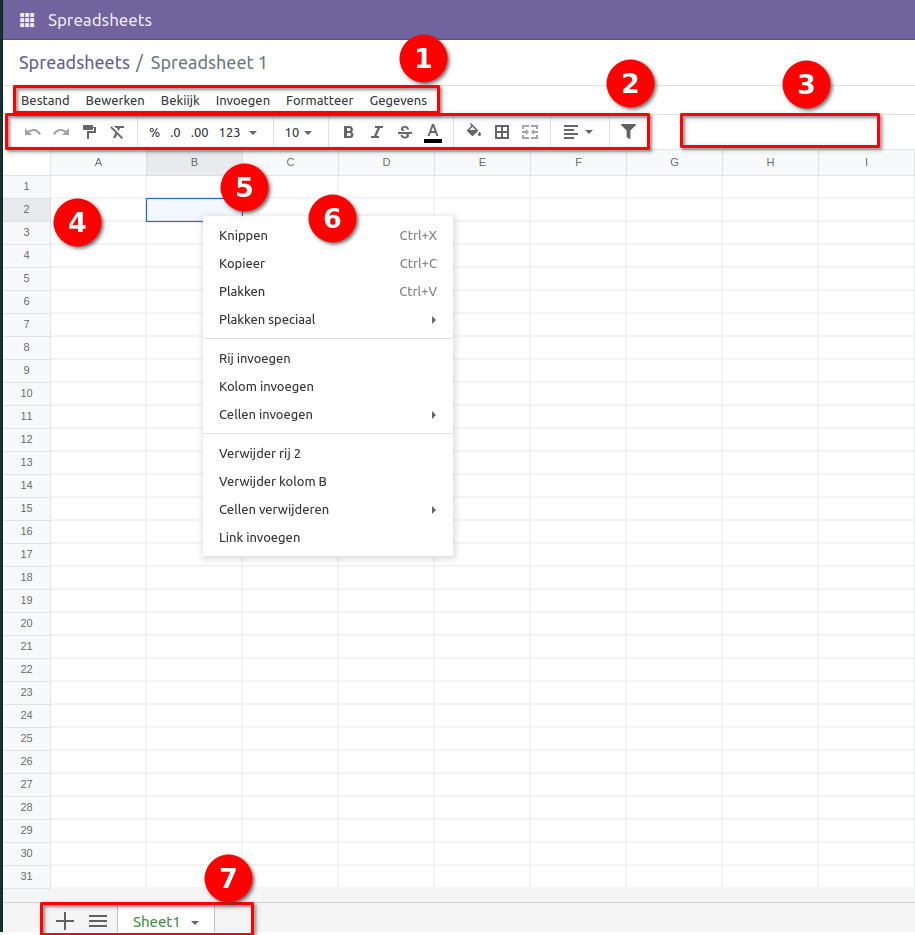The height and width of the screenshot is (935, 915).
Task: Click the Borders icon
Action: click(501, 131)
